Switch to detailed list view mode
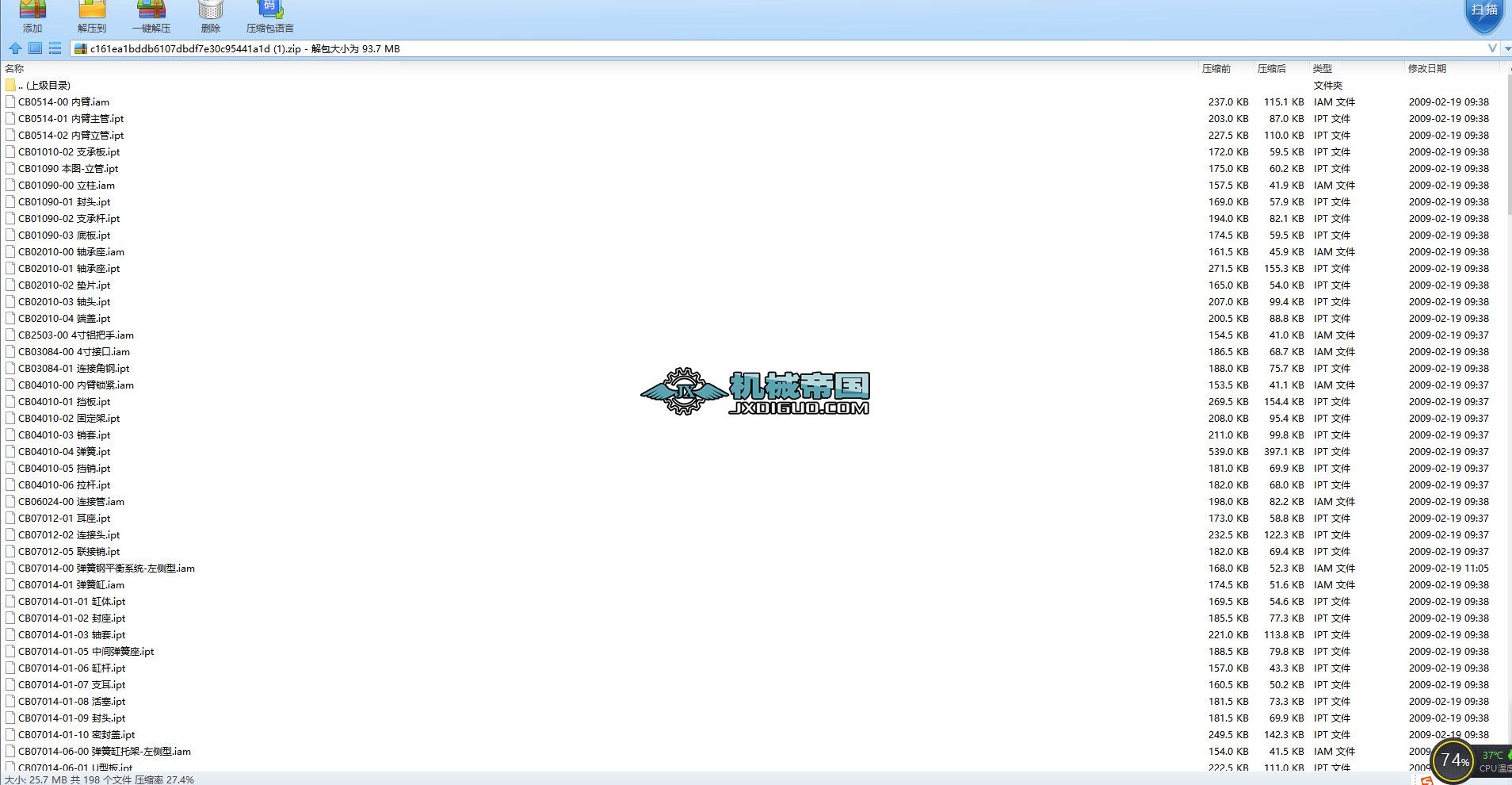This screenshot has width=1512, height=785. point(55,48)
